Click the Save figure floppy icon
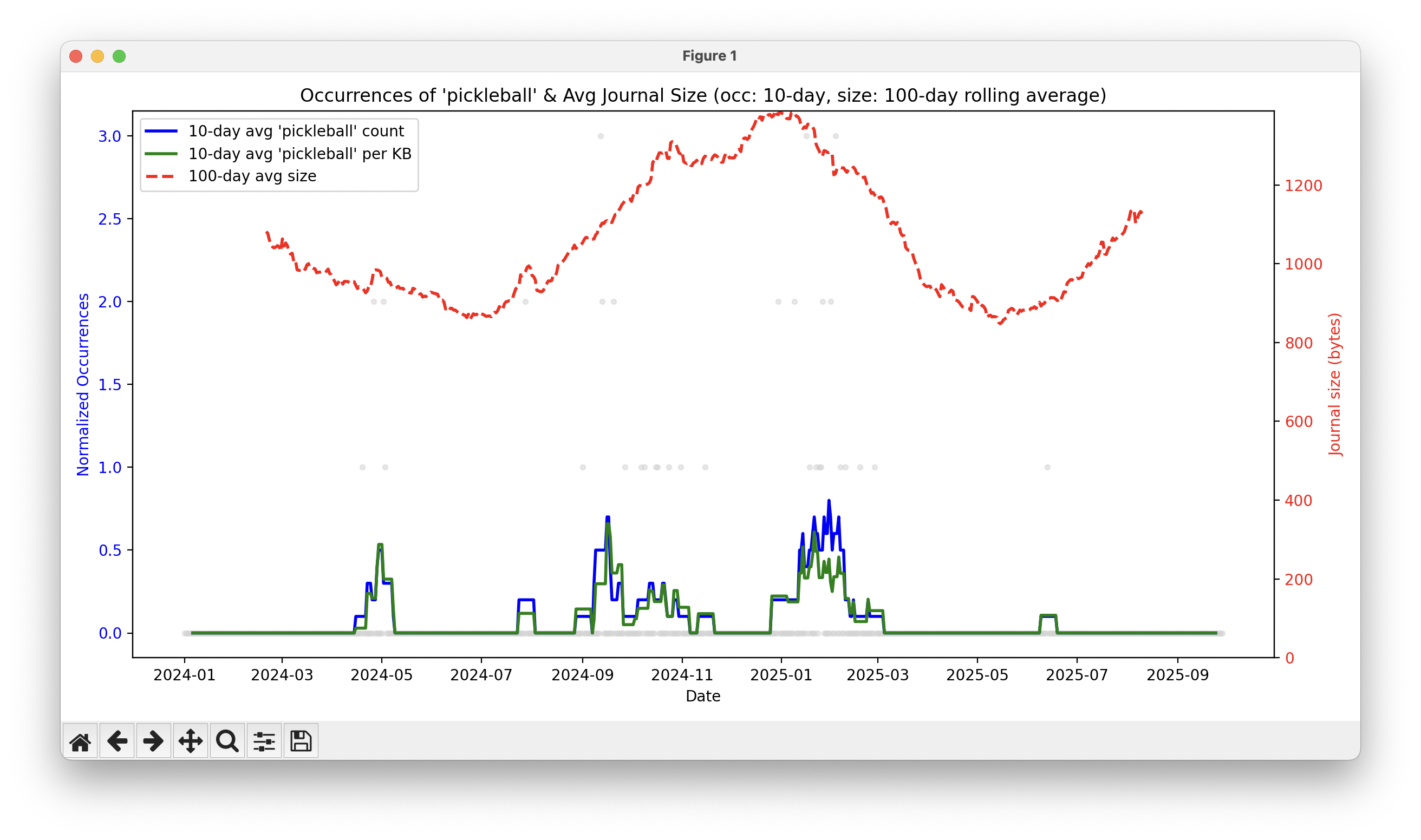This screenshot has width=1421, height=840. (x=301, y=741)
